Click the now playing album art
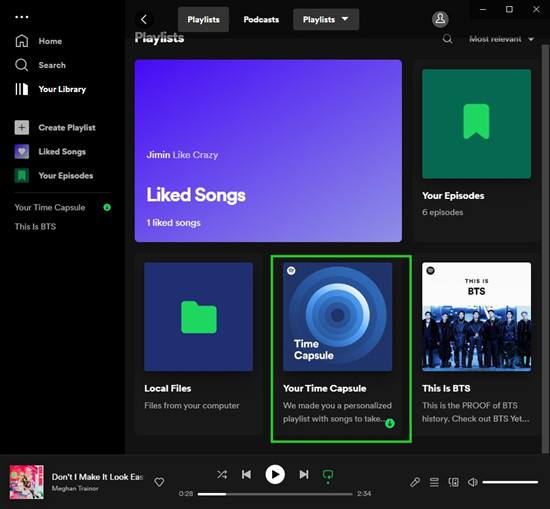Viewport: 550px width, 509px height. coord(27,482)
